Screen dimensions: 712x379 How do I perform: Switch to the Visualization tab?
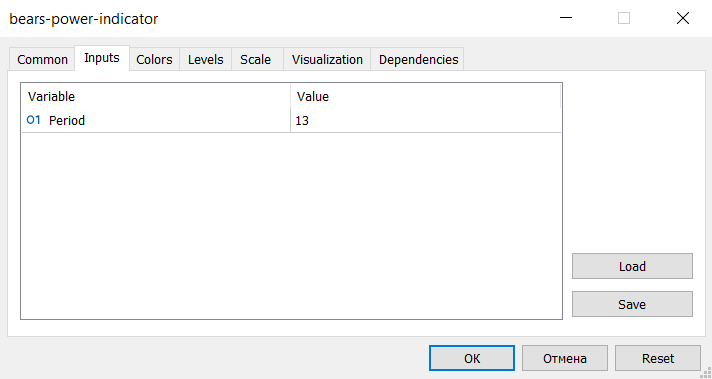click(x=327, y=59)
